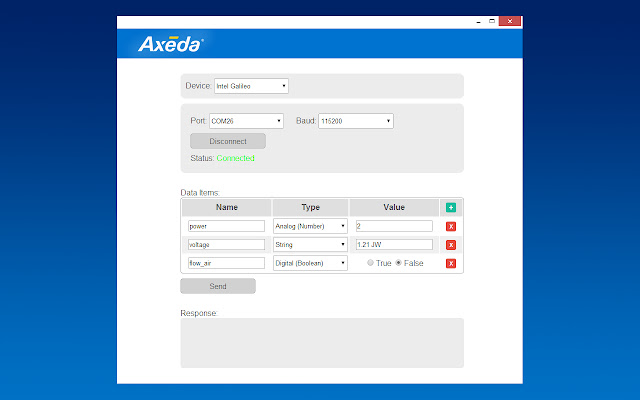Viewport: 640px width, 400px height.
Task: Click the voltage name input field
Action: tap(227, 244)
